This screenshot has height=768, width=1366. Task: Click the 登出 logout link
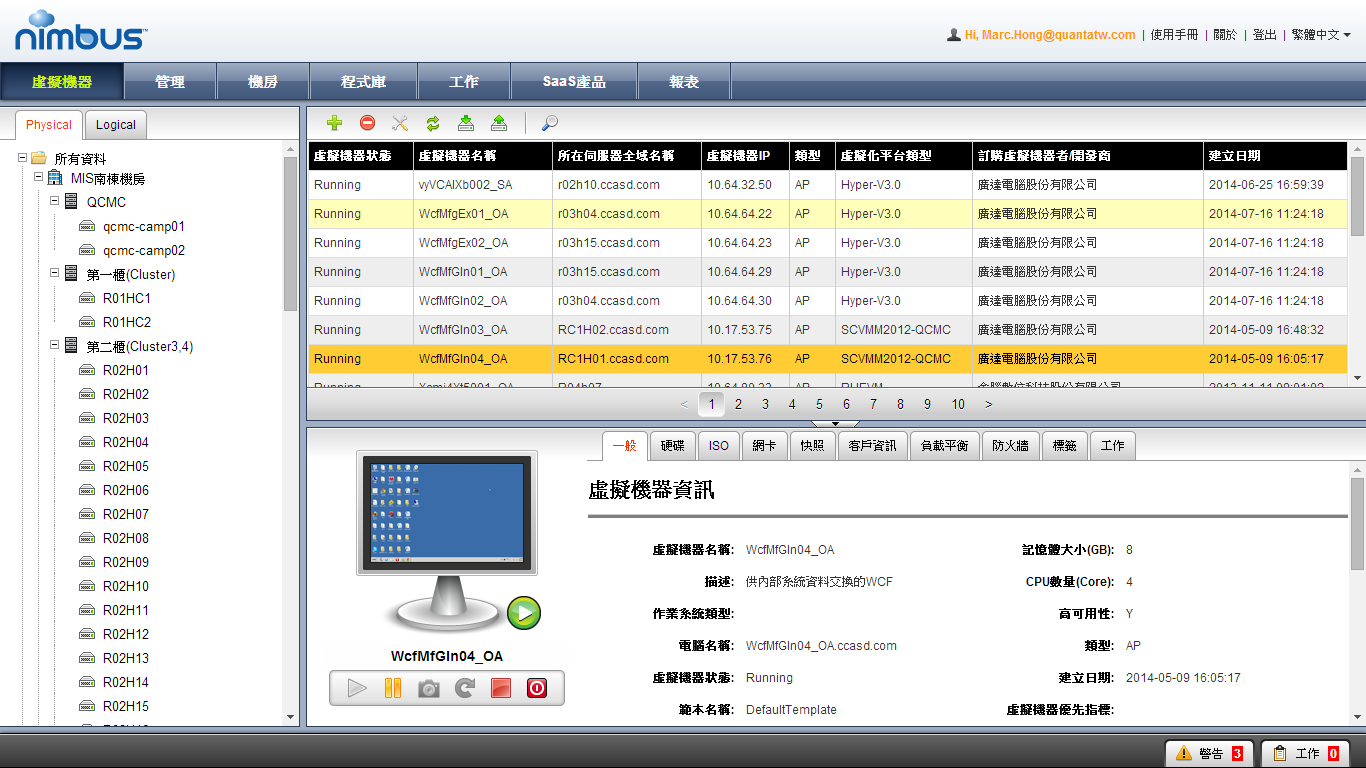(x=1264, y=35)
